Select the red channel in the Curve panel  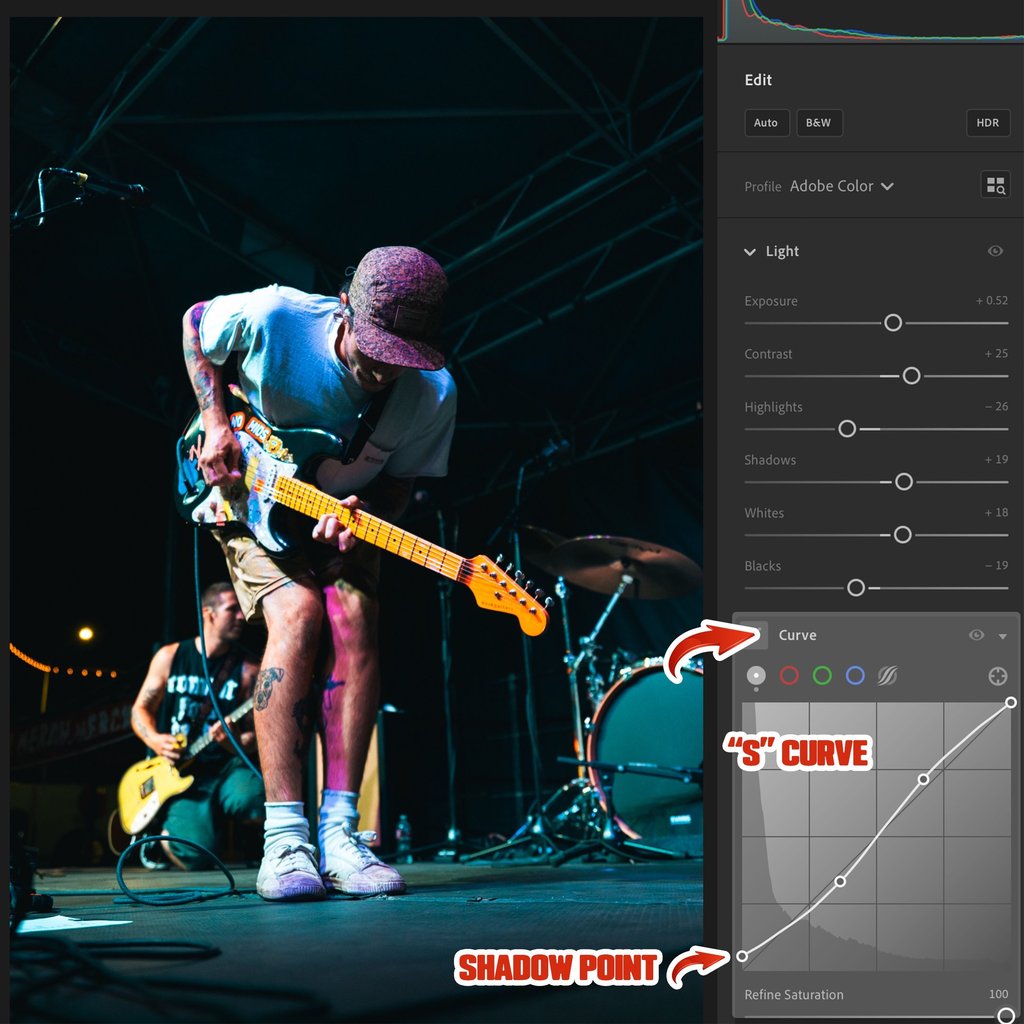(x=789, y=675)
